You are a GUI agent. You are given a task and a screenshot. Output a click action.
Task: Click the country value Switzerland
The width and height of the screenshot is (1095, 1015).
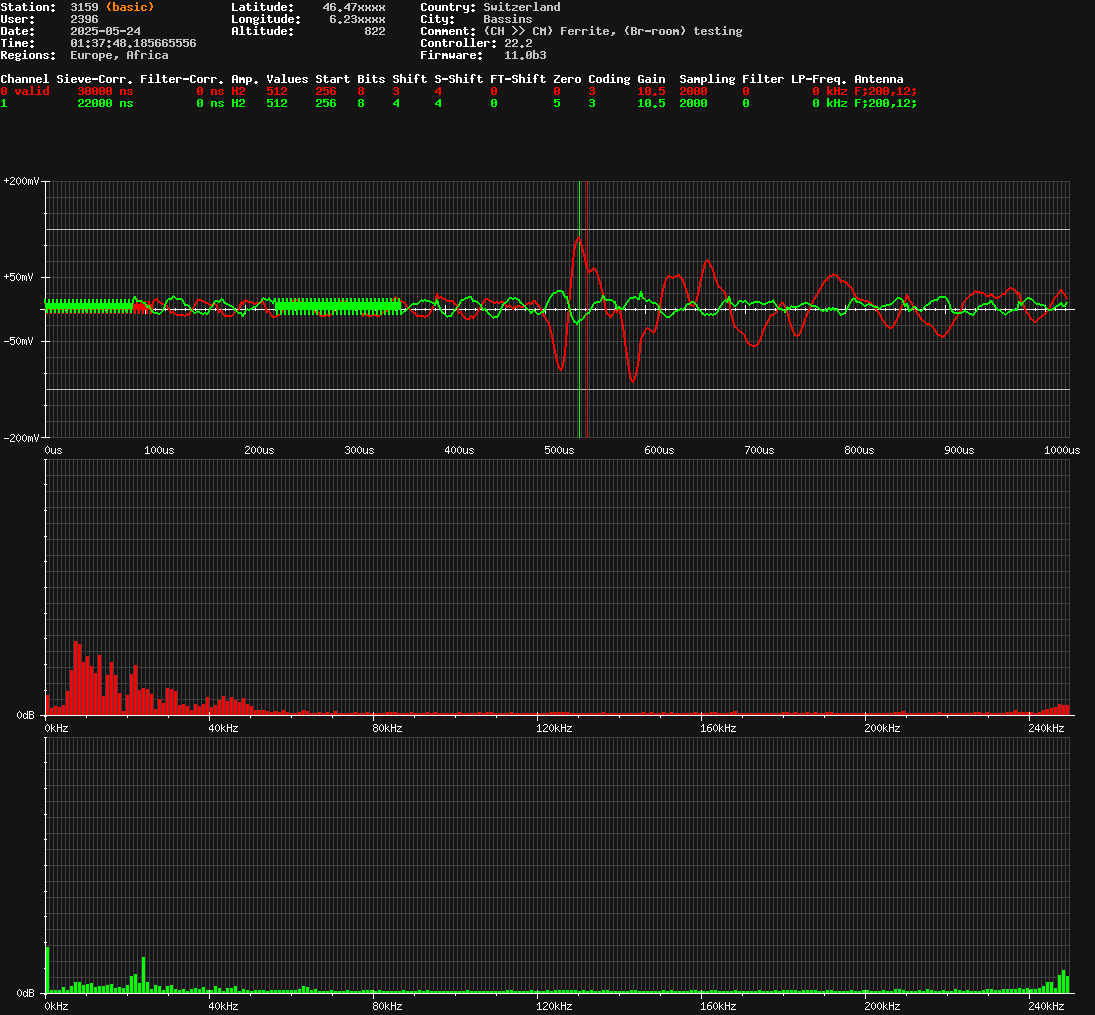pos(522,7)
